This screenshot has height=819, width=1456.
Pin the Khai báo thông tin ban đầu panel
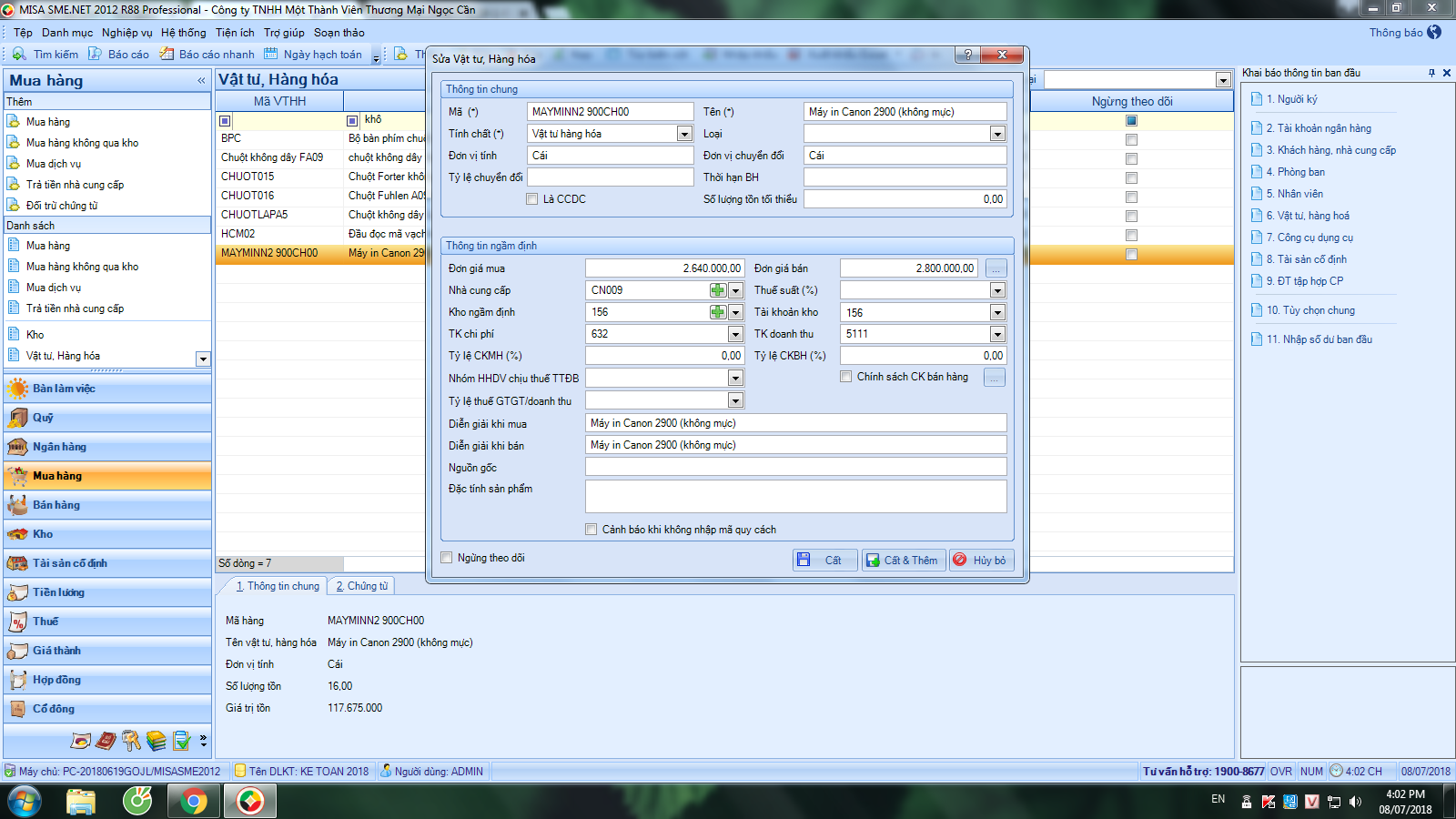coord(1431,73)
